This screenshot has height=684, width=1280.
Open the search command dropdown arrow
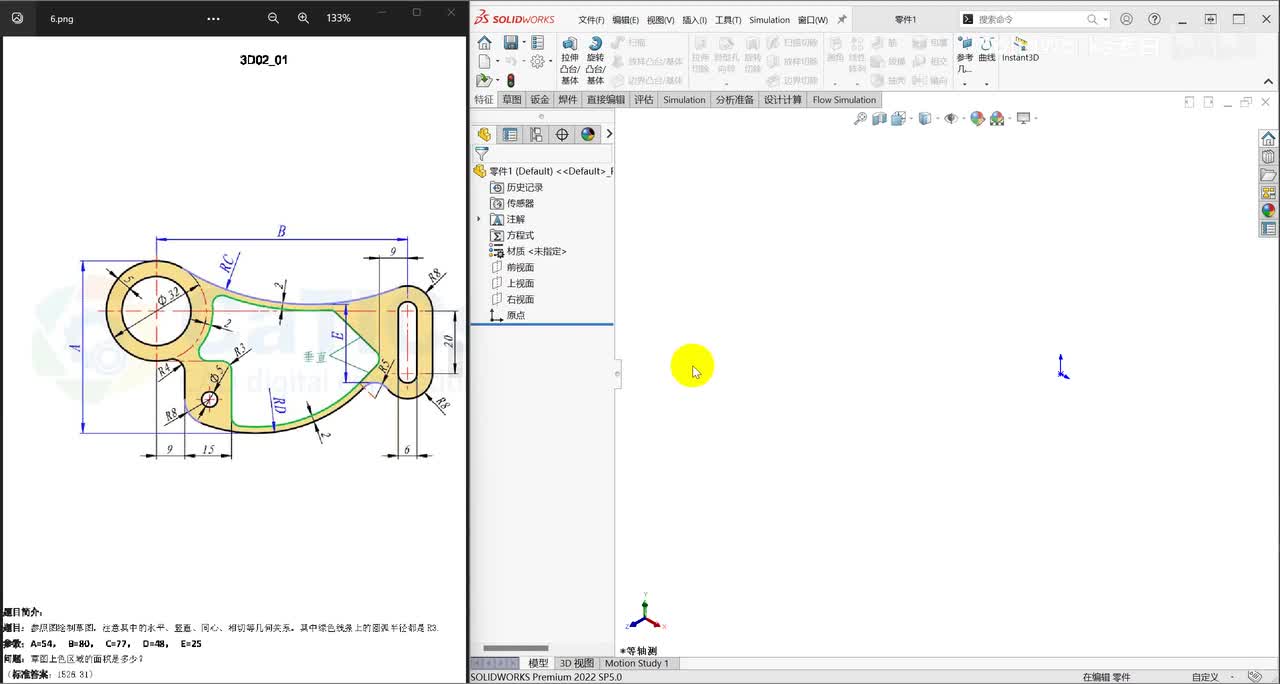(1105, 19)
